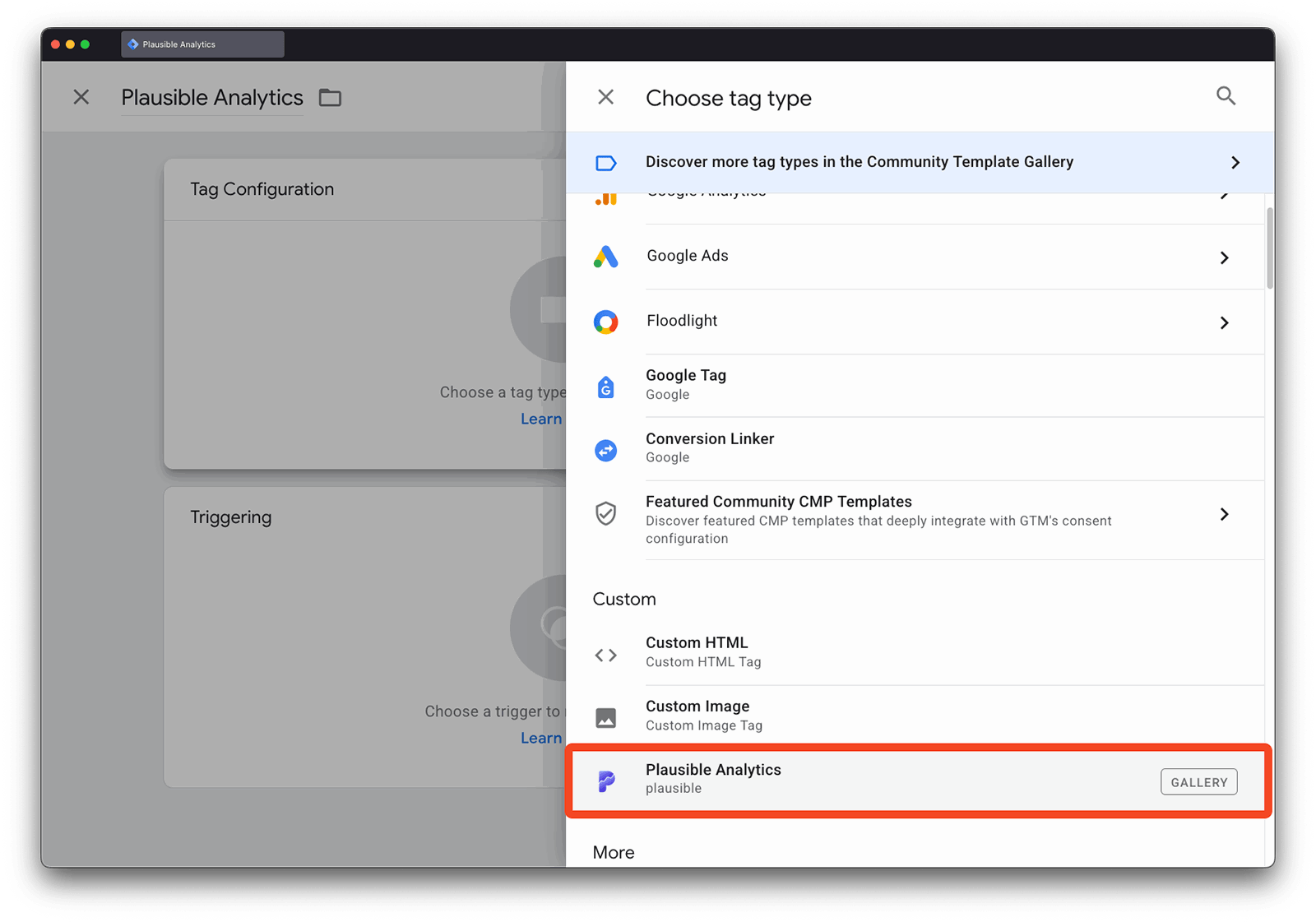Click Learn link under Tag Configuration
The image size is (1316, 922).
click(540, 419)
